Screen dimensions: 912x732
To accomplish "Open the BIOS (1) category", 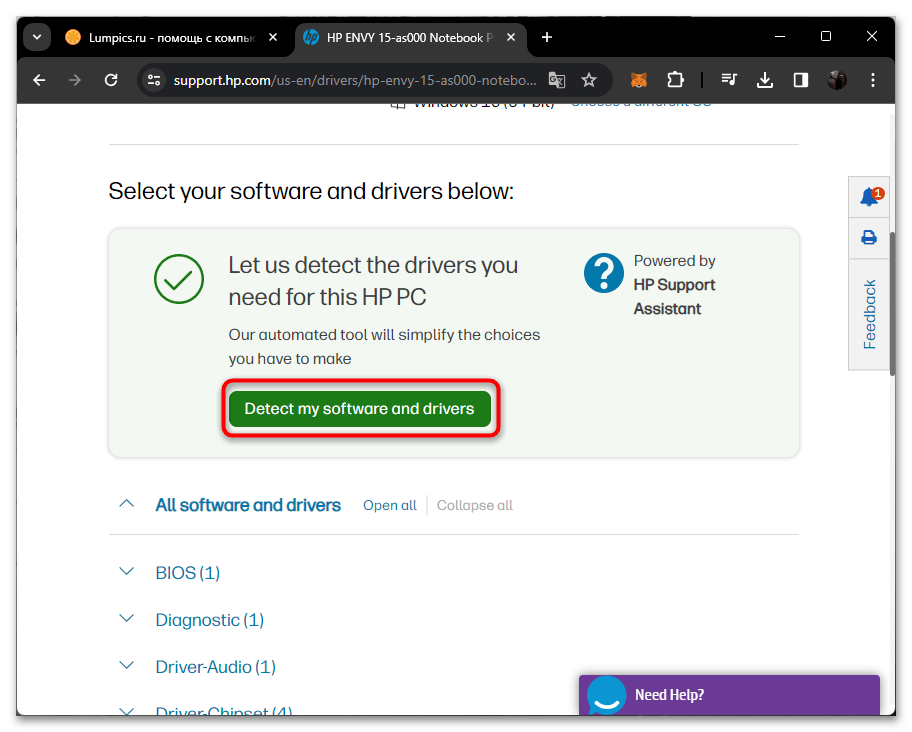I will pos(188,573).
